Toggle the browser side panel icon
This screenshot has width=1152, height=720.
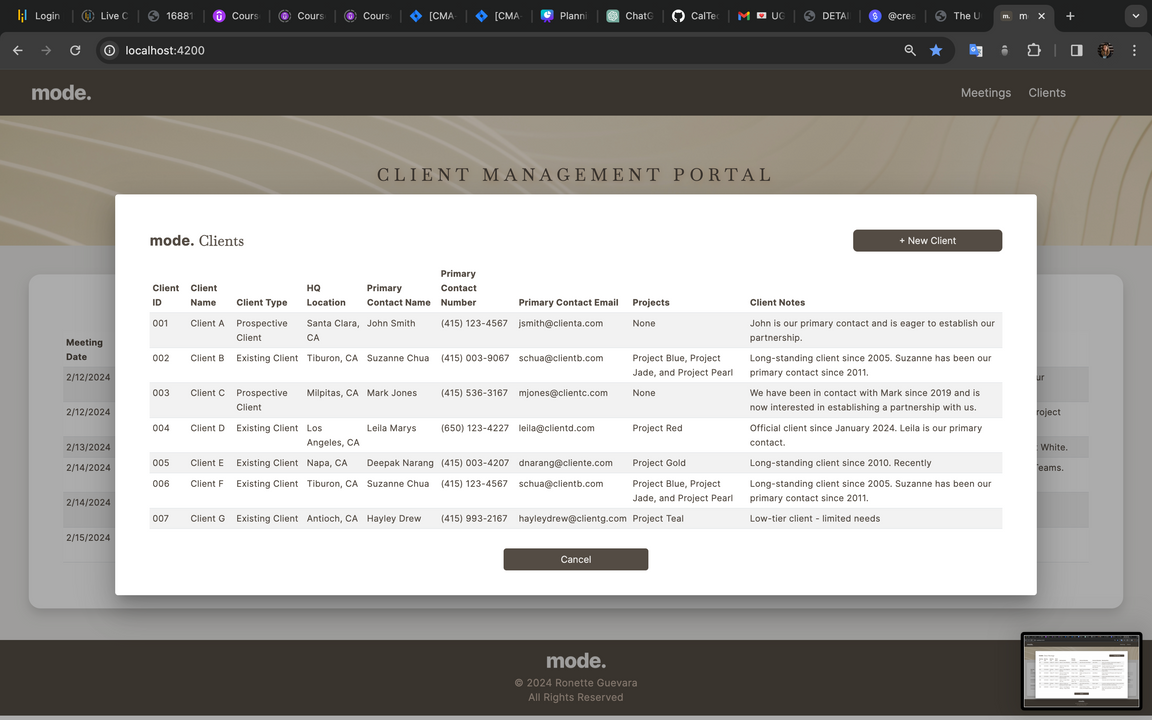coord(1076,50)
